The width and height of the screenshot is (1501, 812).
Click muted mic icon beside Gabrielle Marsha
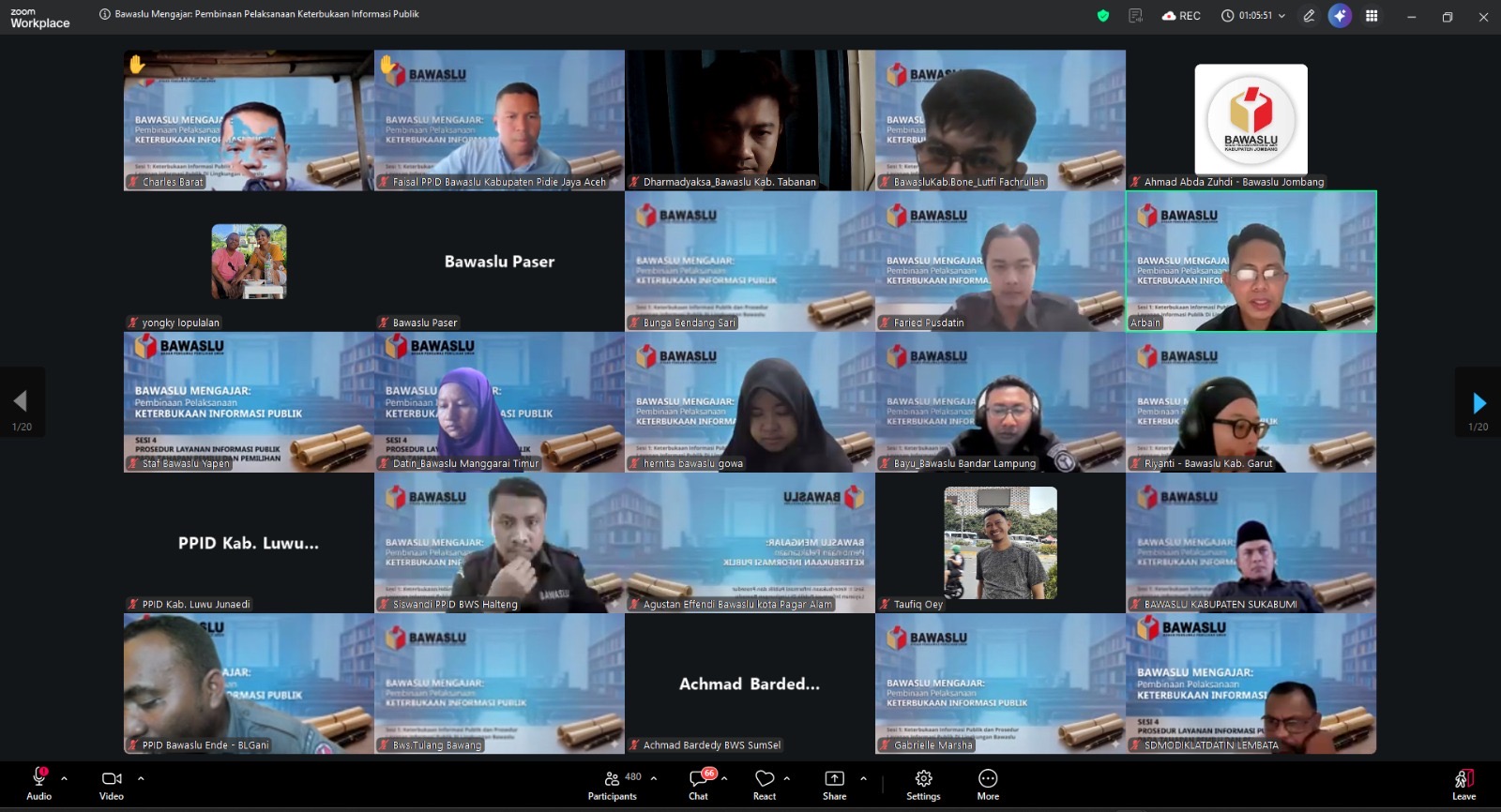pyautogui.click(x=885, y=745)
